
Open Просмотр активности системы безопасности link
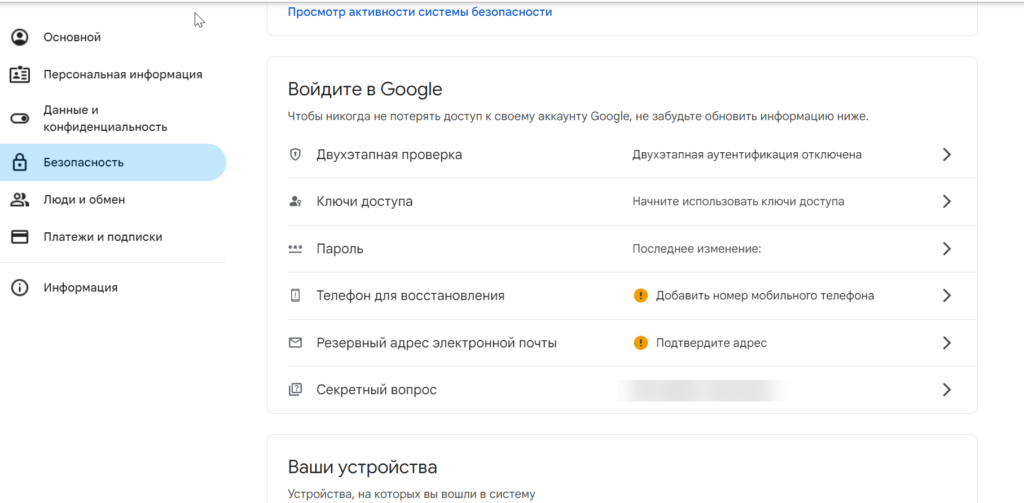click(x=420, y=12)
